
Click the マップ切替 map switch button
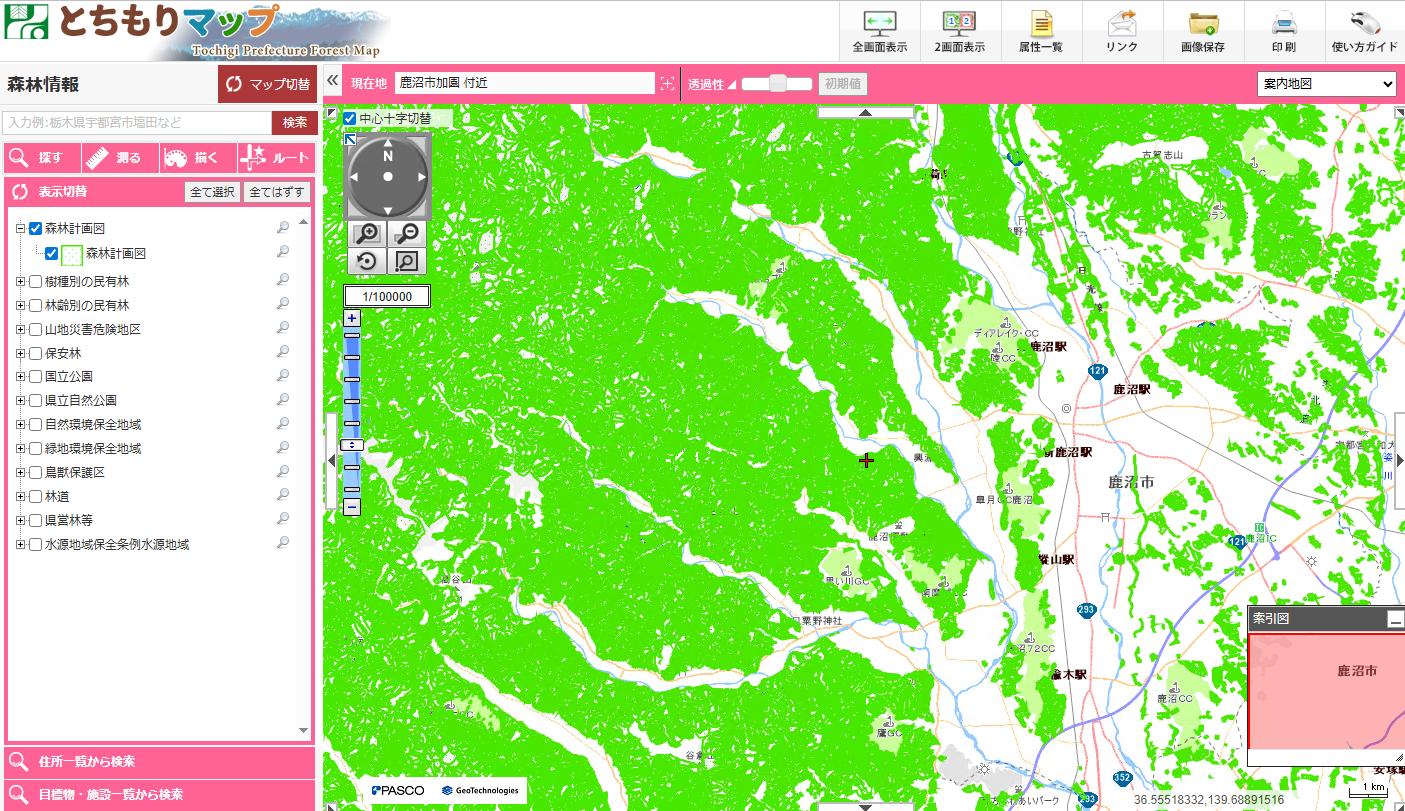[267, 84]
